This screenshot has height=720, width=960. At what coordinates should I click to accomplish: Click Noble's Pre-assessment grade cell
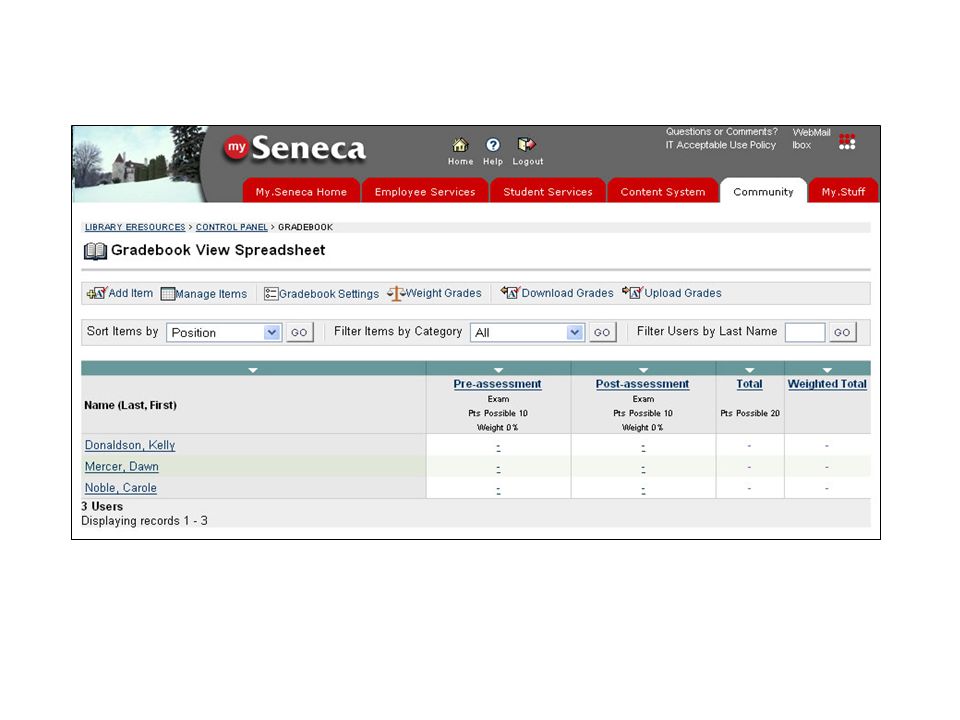pyautogui.click(x=498, y=490)
